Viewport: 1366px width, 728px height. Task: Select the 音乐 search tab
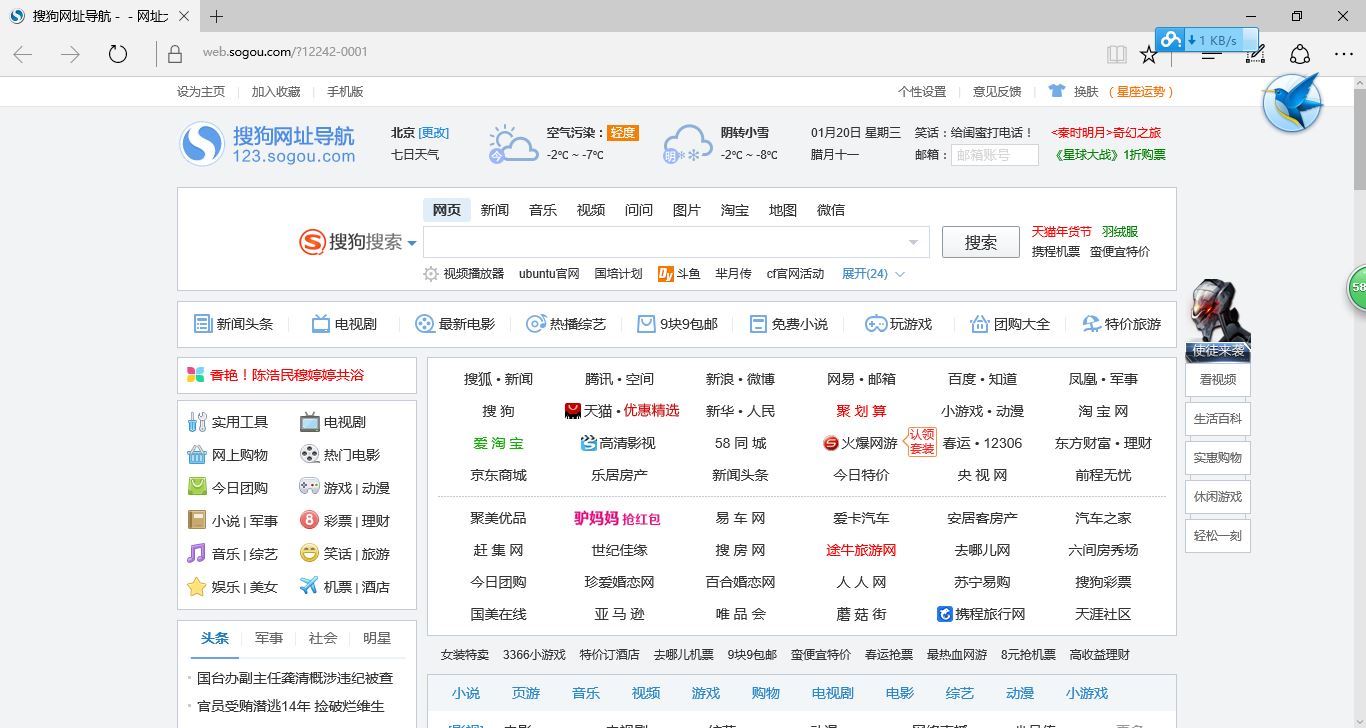[543, 210]
